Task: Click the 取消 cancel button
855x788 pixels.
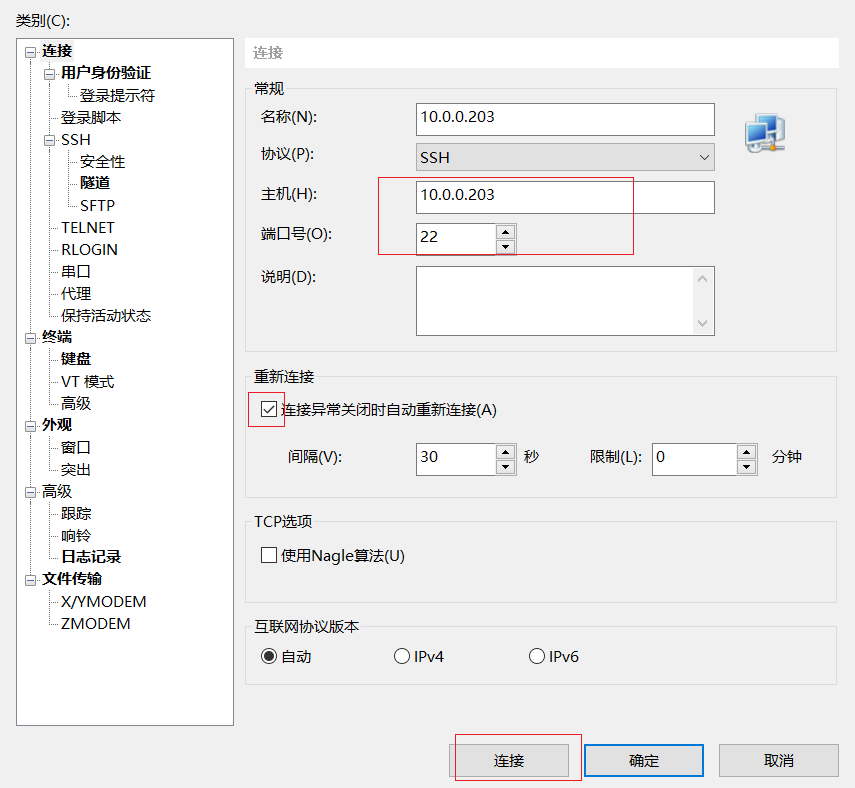Action: pos(778,761)
